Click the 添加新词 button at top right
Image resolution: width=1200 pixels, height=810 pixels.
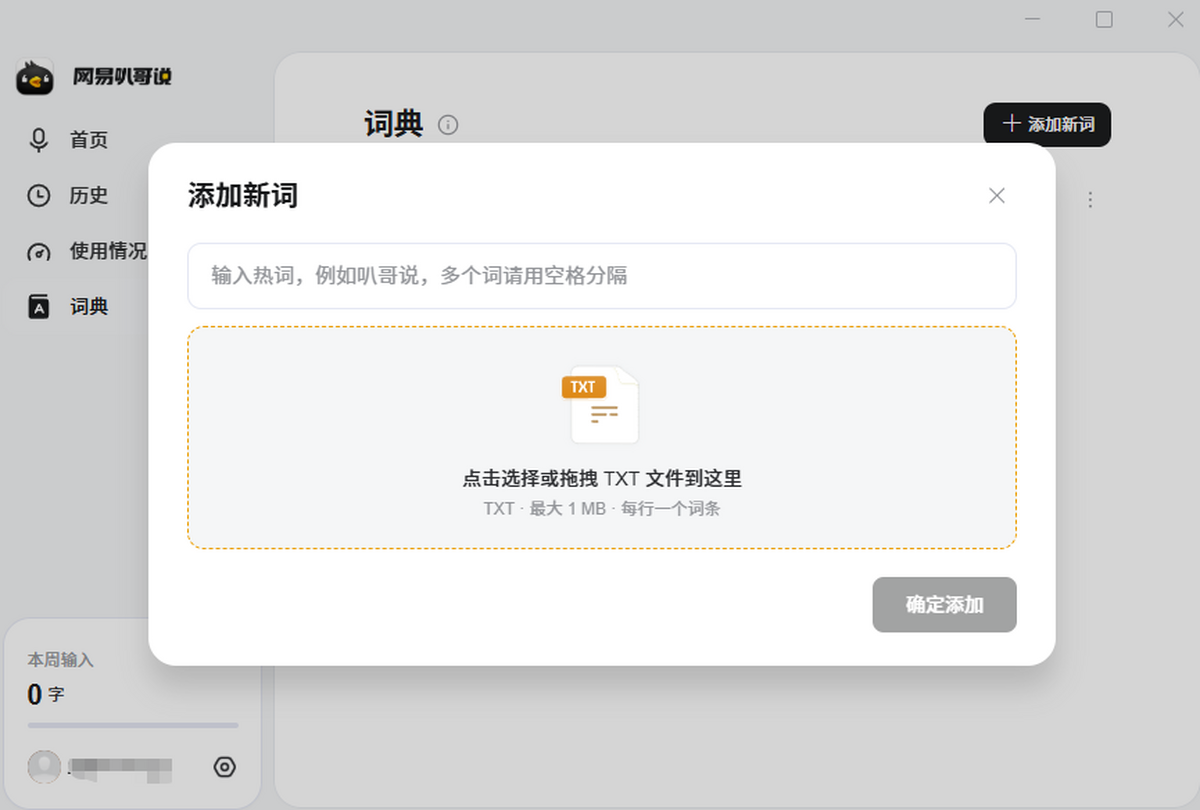pyautogui.click(x=1047, y=125)
